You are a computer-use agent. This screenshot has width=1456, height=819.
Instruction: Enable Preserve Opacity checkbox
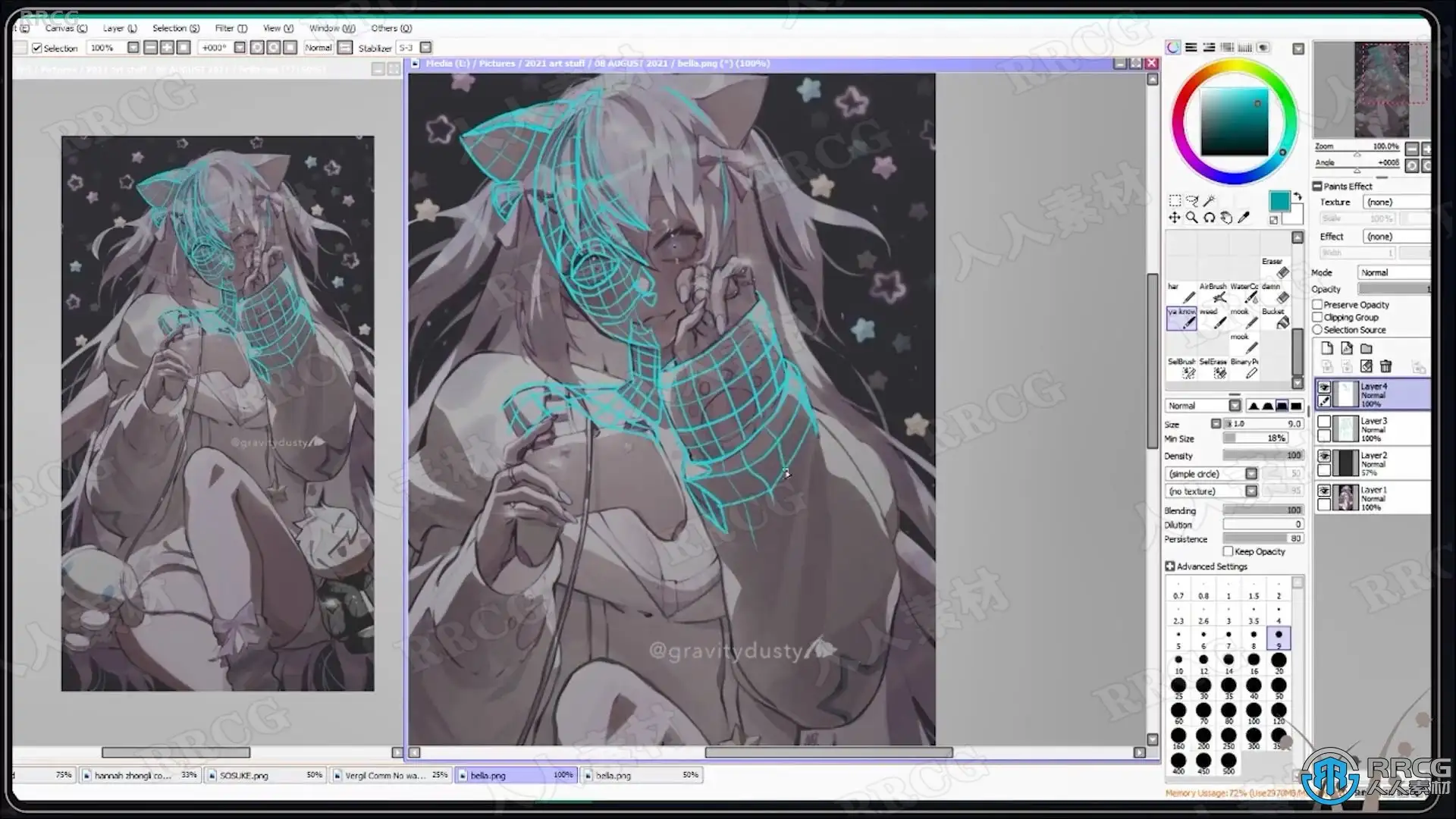pos(1318,304)
